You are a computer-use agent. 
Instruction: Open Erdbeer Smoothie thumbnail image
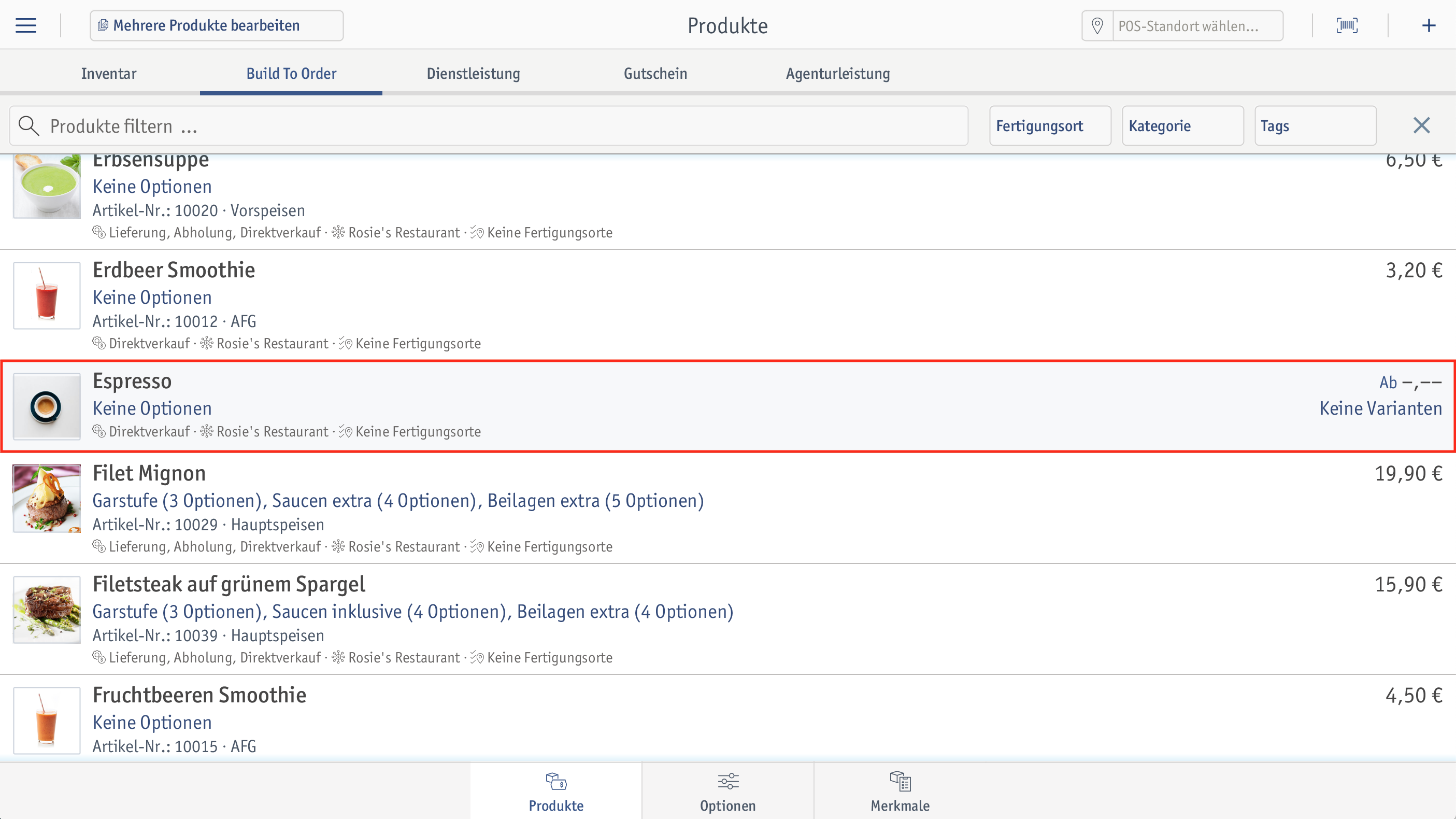[x=47, y=295]
